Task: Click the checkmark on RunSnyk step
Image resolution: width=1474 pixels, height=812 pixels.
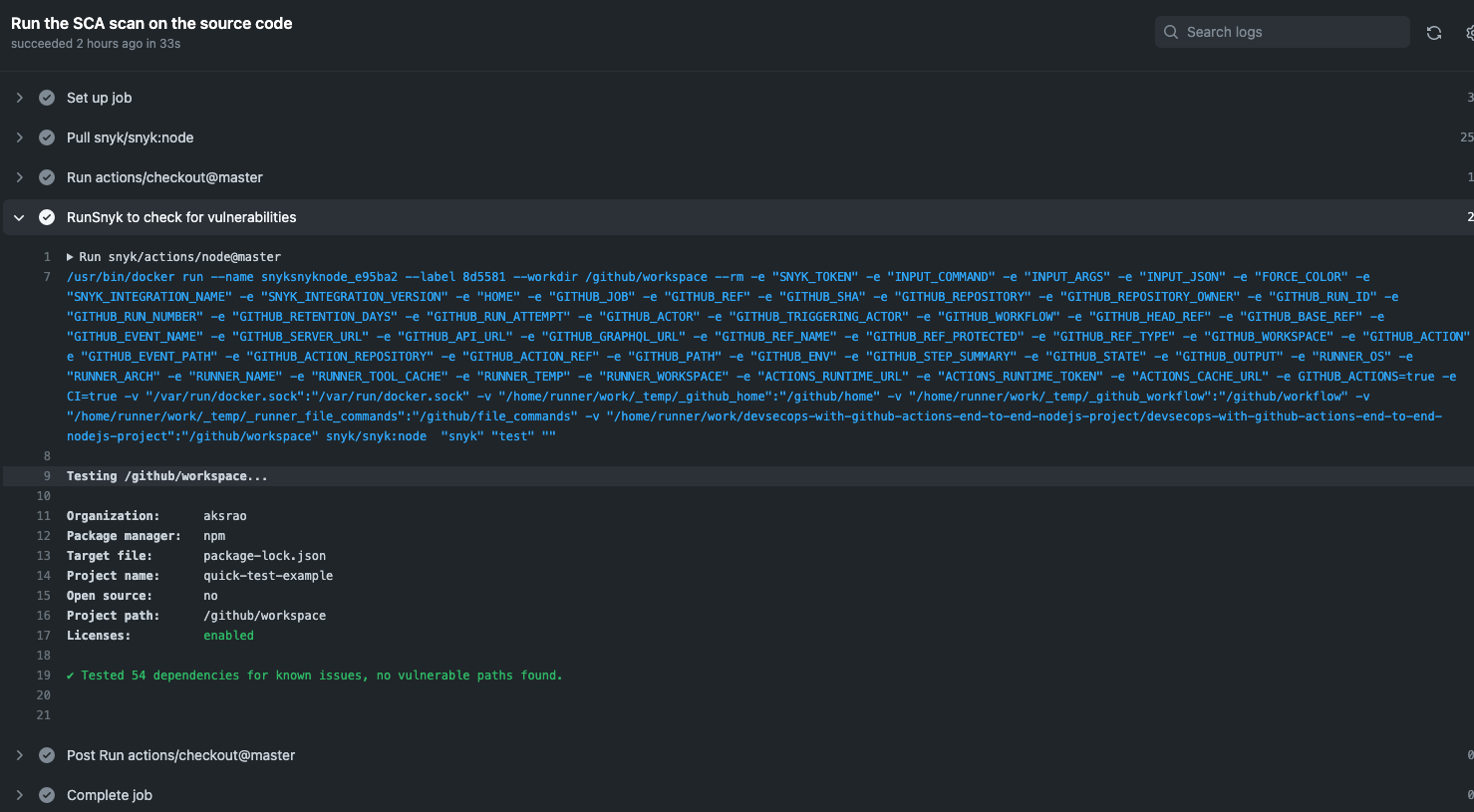Action: coord(46,217)
